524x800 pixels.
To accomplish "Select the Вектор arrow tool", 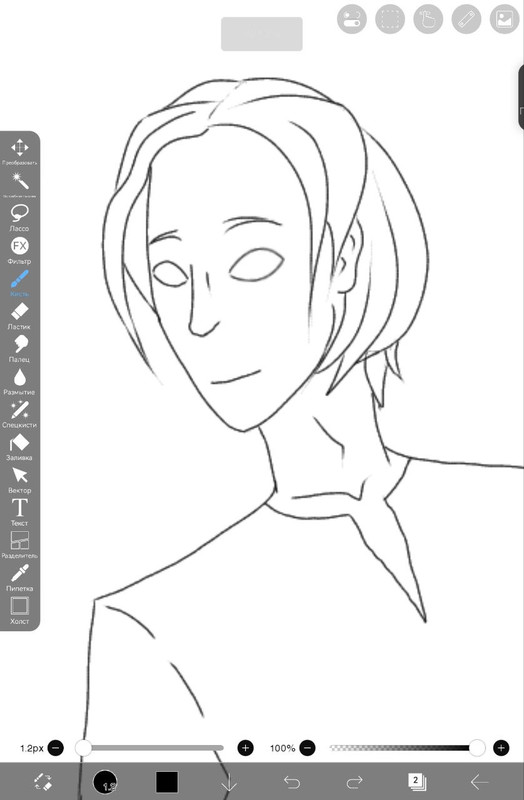I will (x=19, y=479).
